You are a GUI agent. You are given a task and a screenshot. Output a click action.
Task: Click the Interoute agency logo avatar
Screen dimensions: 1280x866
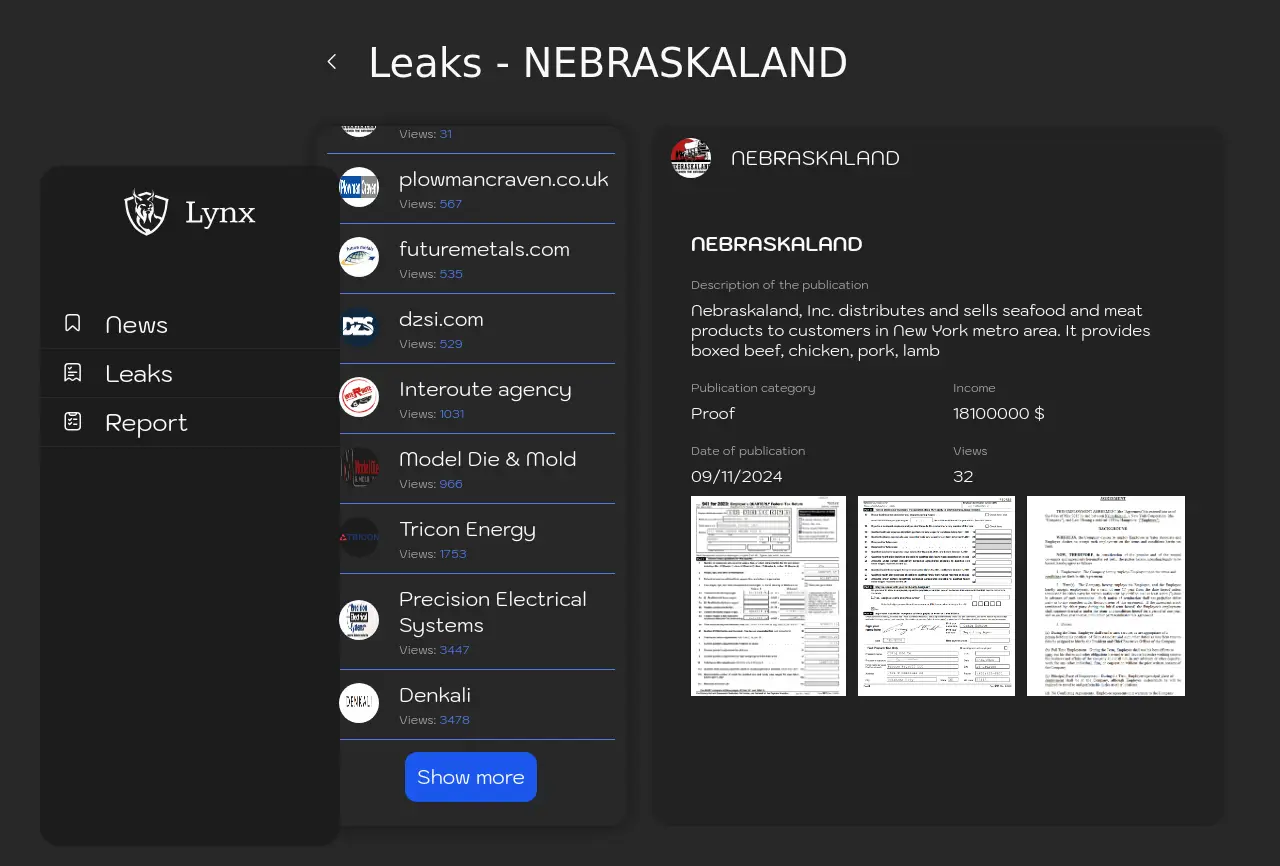tap(359, 397)
